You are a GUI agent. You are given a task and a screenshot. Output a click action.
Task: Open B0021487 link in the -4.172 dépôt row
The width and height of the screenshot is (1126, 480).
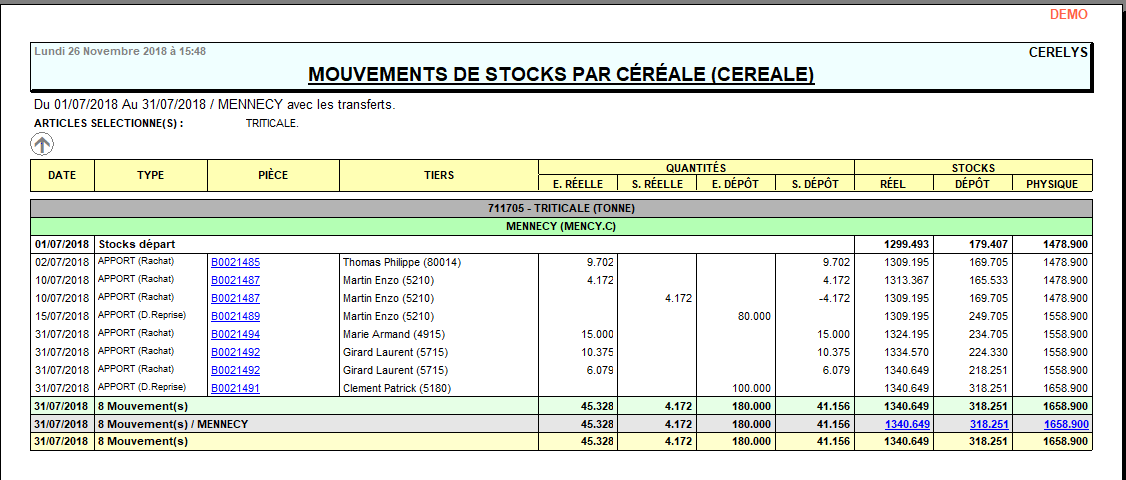tap(235, 298)
